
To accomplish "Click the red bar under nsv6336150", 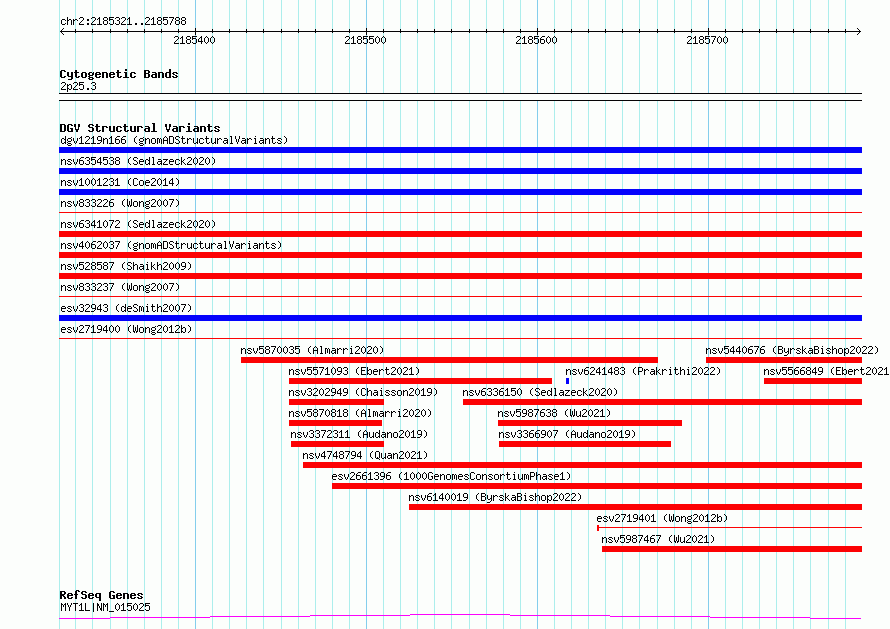I will [x=662, y=402].
